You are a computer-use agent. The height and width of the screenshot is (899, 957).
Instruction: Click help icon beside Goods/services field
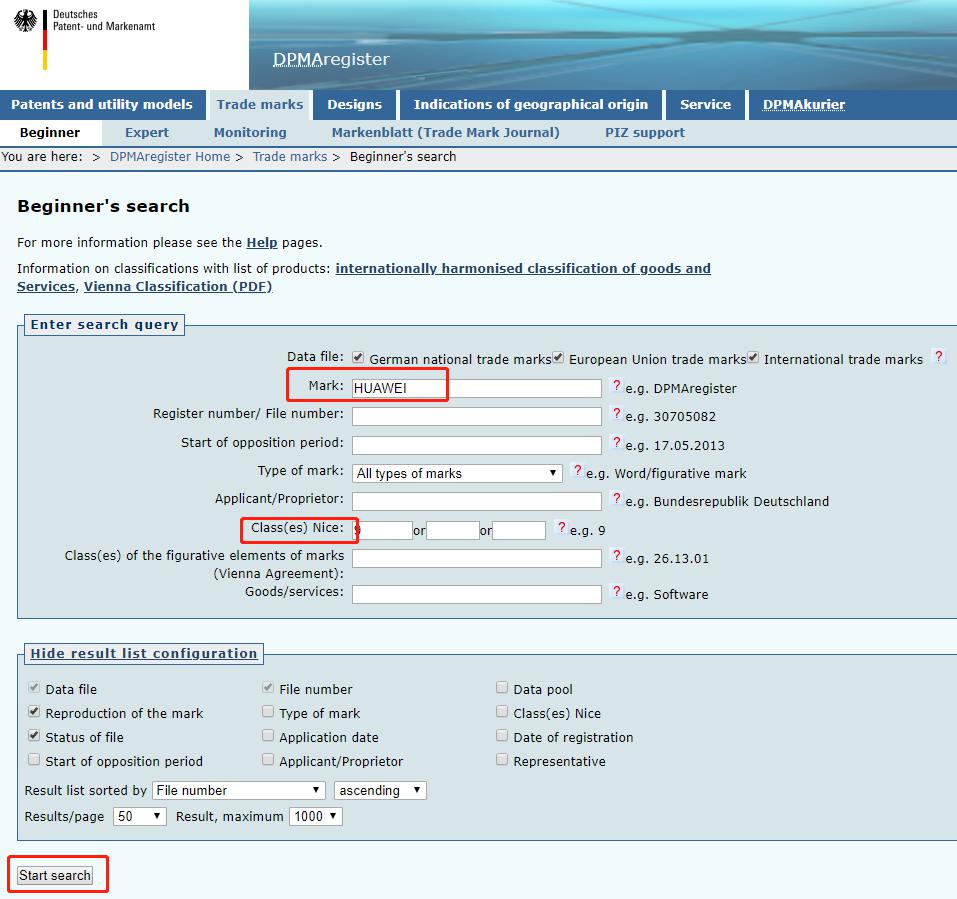tap(617, 591)
